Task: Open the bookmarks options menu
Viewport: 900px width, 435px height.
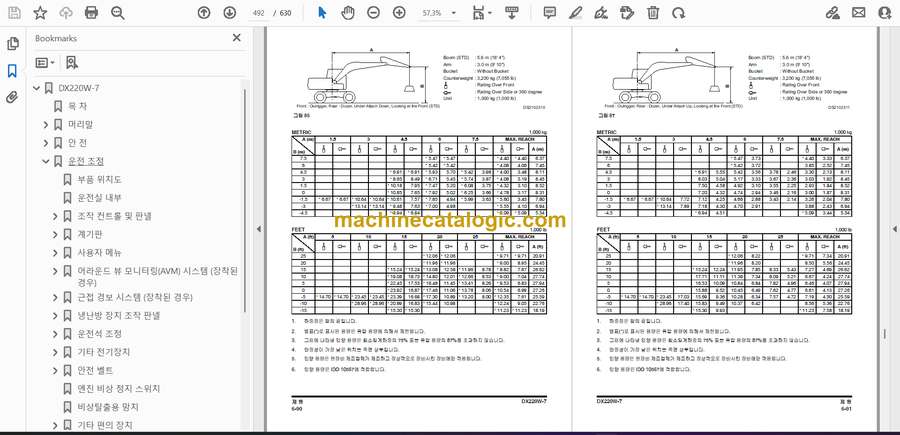Action: click(45, 63)
